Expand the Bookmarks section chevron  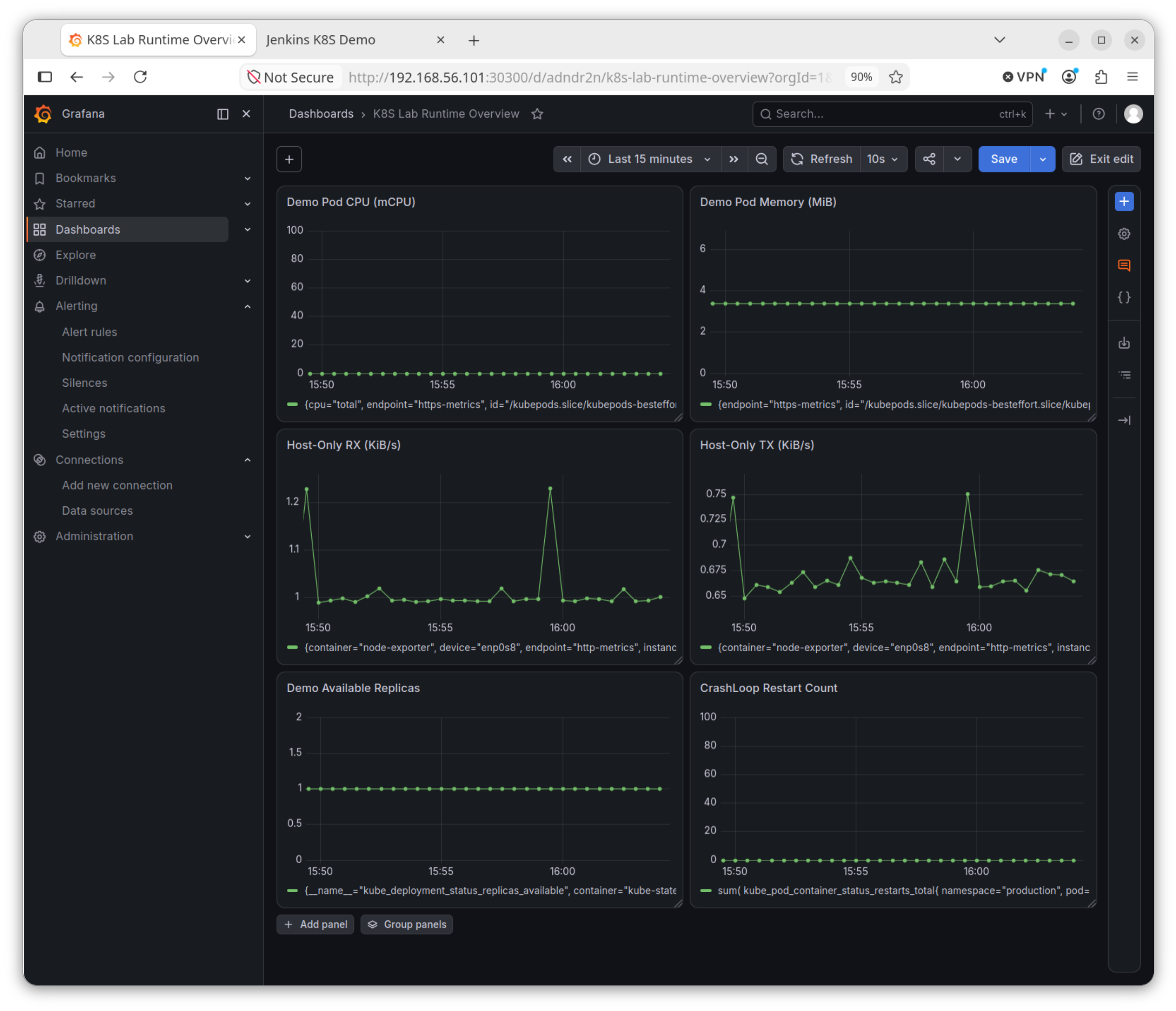coord(248,178)
